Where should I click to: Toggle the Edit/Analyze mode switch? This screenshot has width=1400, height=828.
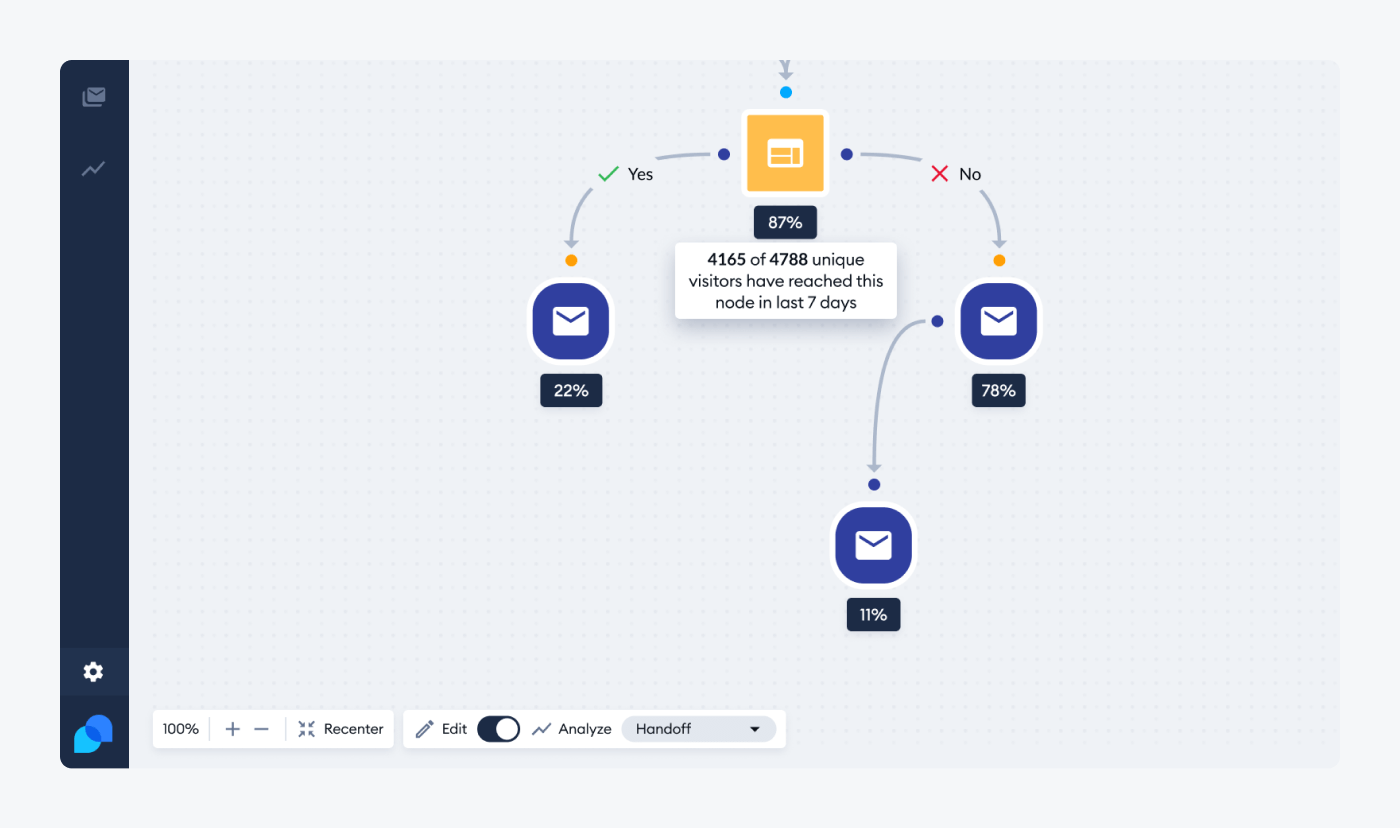pyautogui.click(x=498, y=729)
